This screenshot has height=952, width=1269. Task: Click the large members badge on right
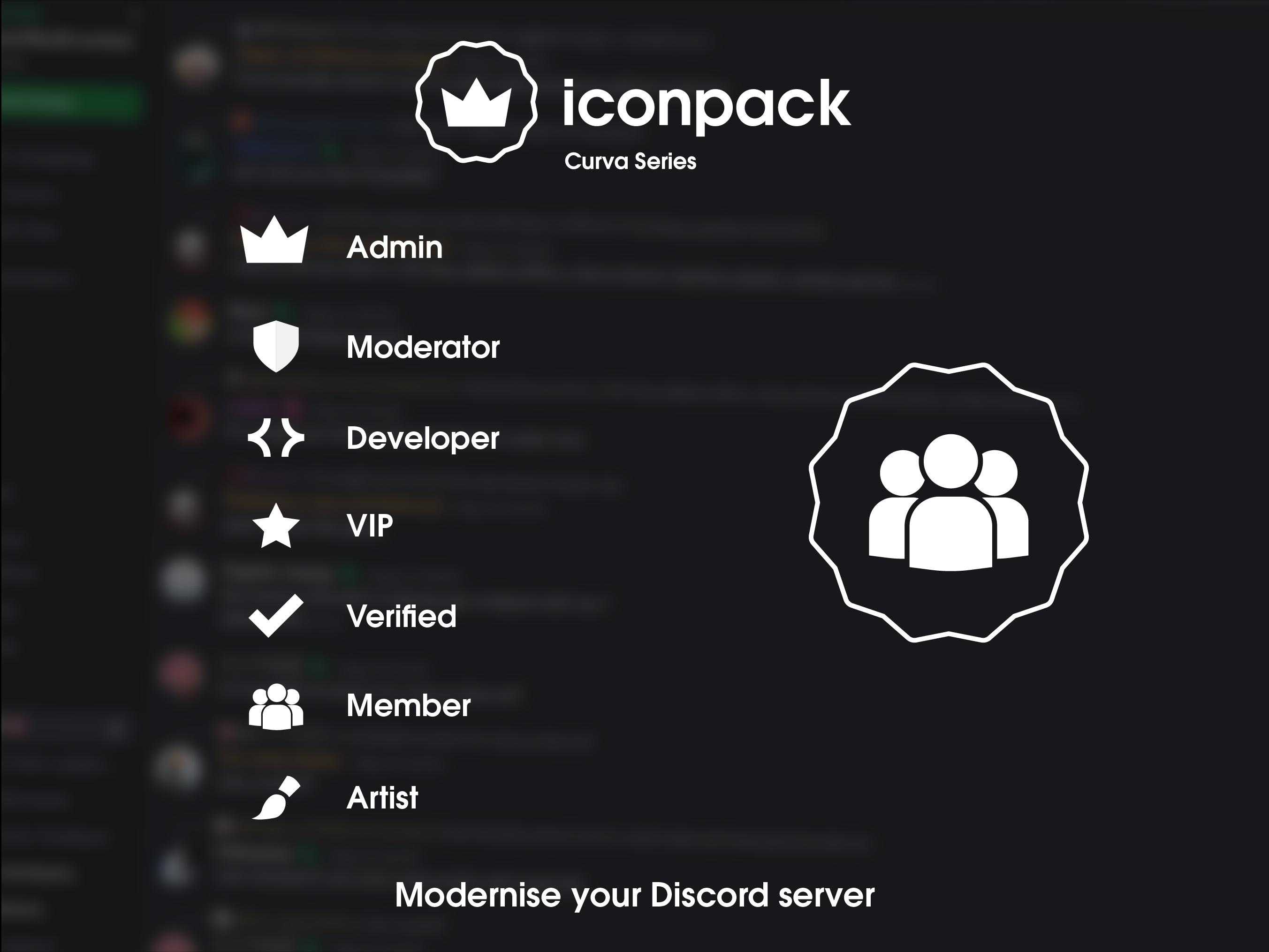(948, 502)
